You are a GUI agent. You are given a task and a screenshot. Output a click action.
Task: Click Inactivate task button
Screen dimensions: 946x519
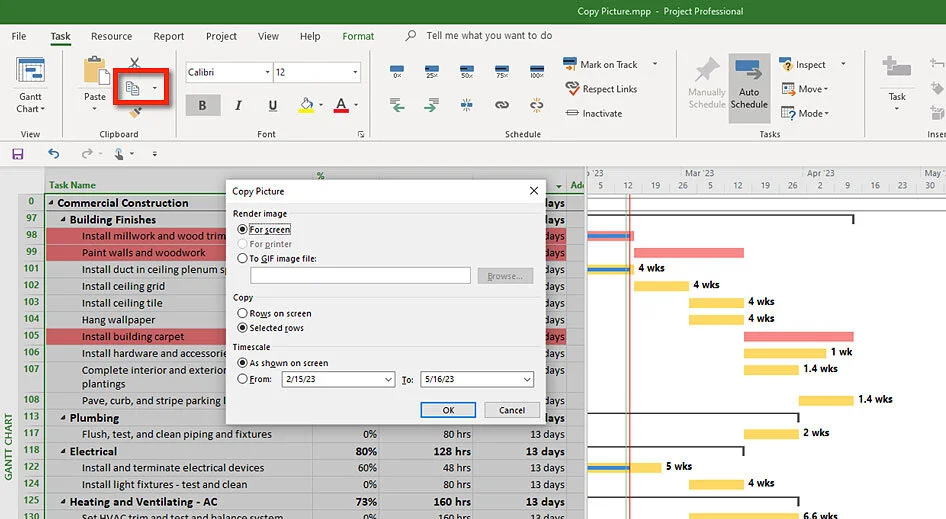tap(594, 113)
